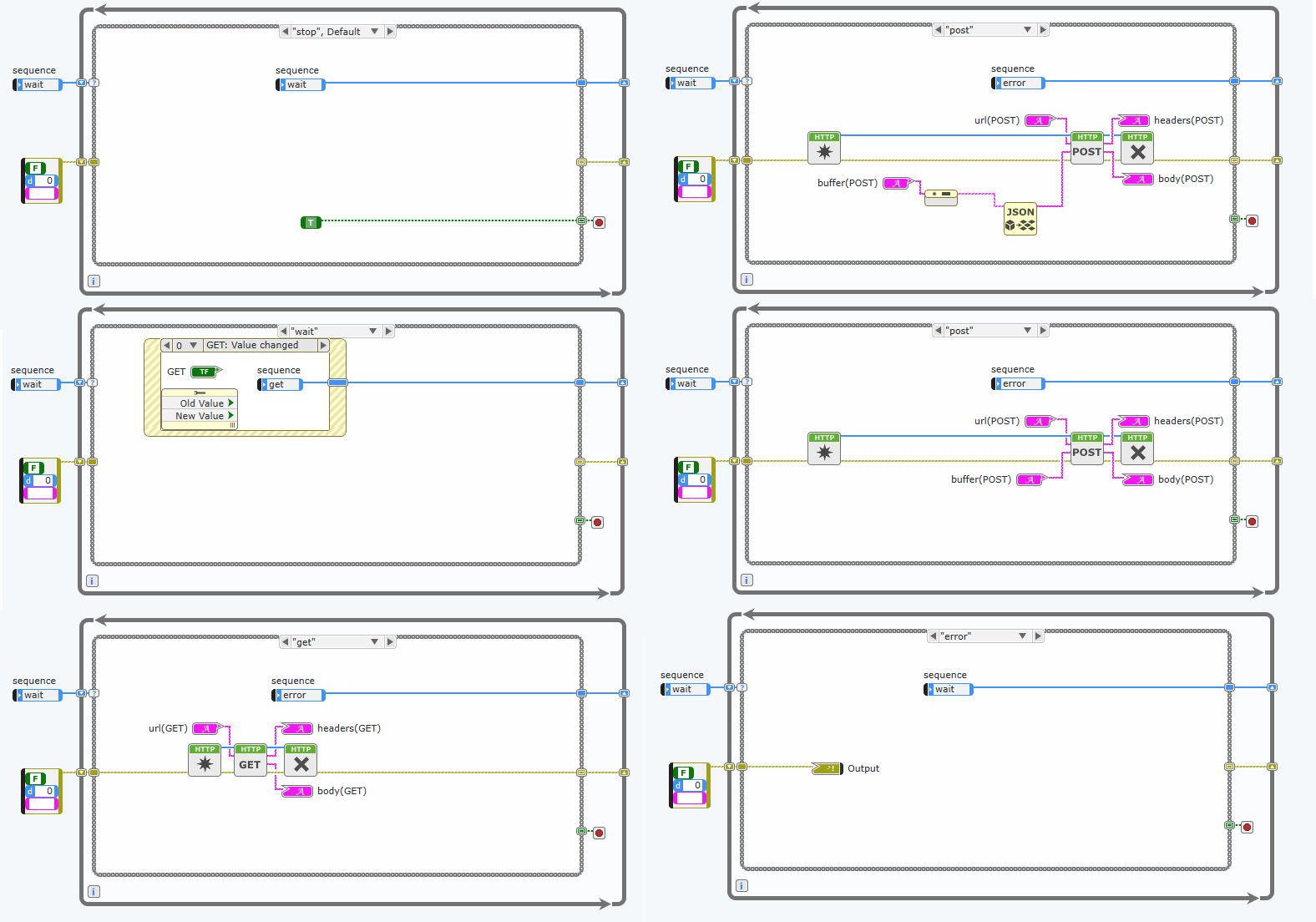Select the iteration terminal of the wait case loop
Viewport: 1316px width, 922px height.
click(92, 580)
